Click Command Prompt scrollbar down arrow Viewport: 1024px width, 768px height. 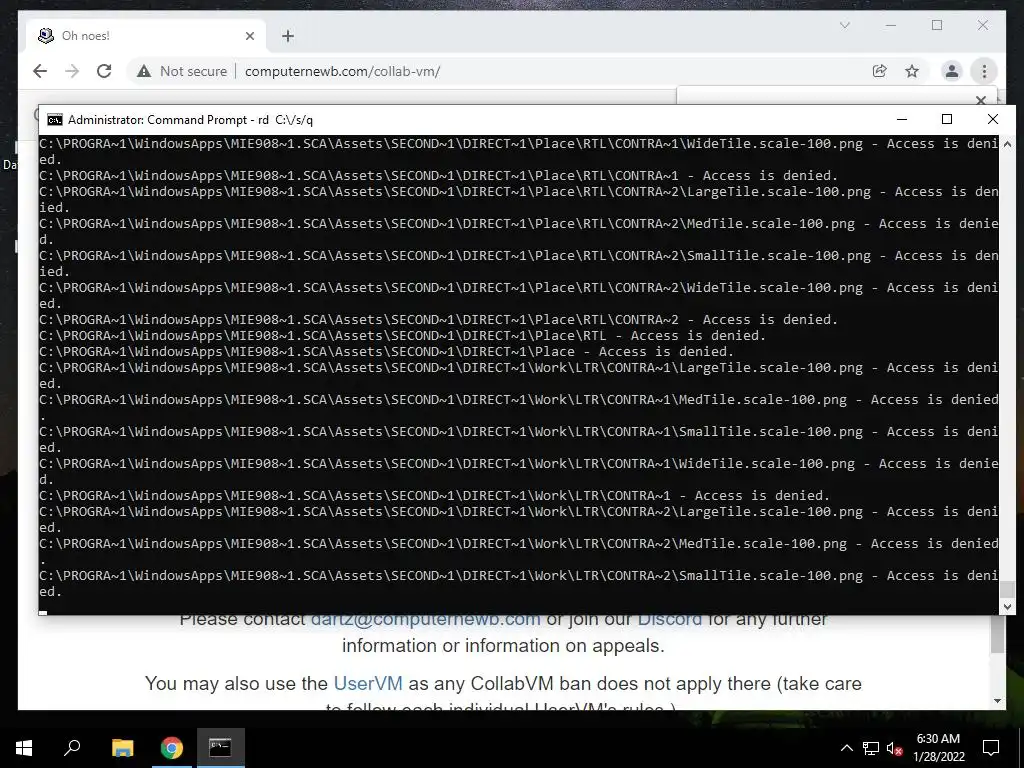click(x=1007, y=607)
